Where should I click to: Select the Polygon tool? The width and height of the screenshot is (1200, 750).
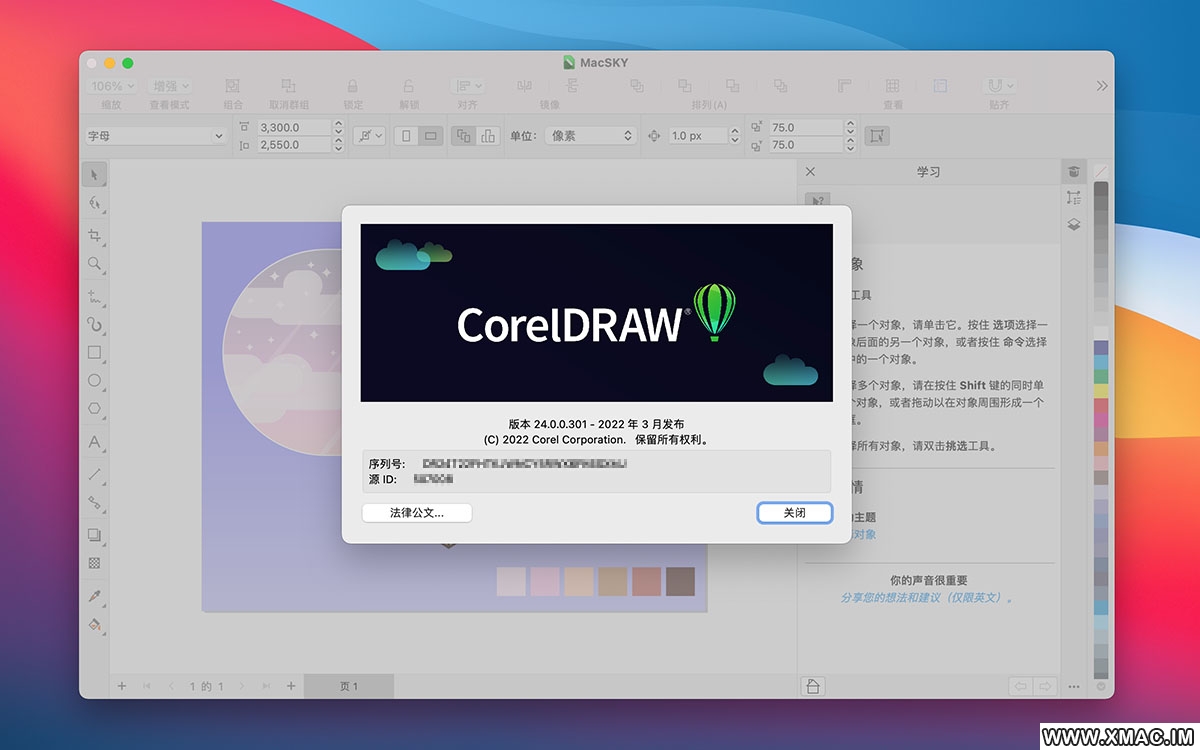point(94,408)
